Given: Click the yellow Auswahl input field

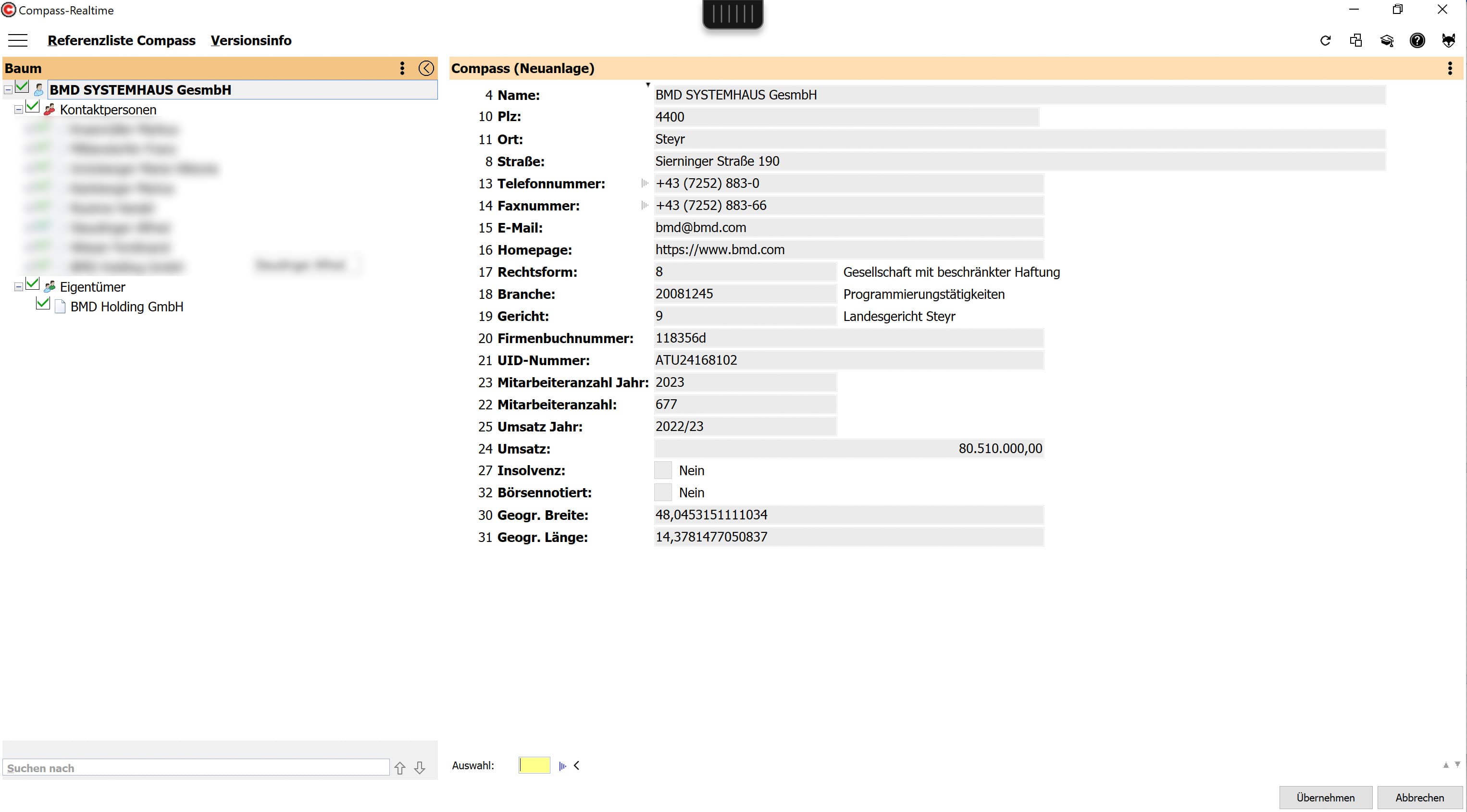Looking at the screenshot, I should (534, 765).
